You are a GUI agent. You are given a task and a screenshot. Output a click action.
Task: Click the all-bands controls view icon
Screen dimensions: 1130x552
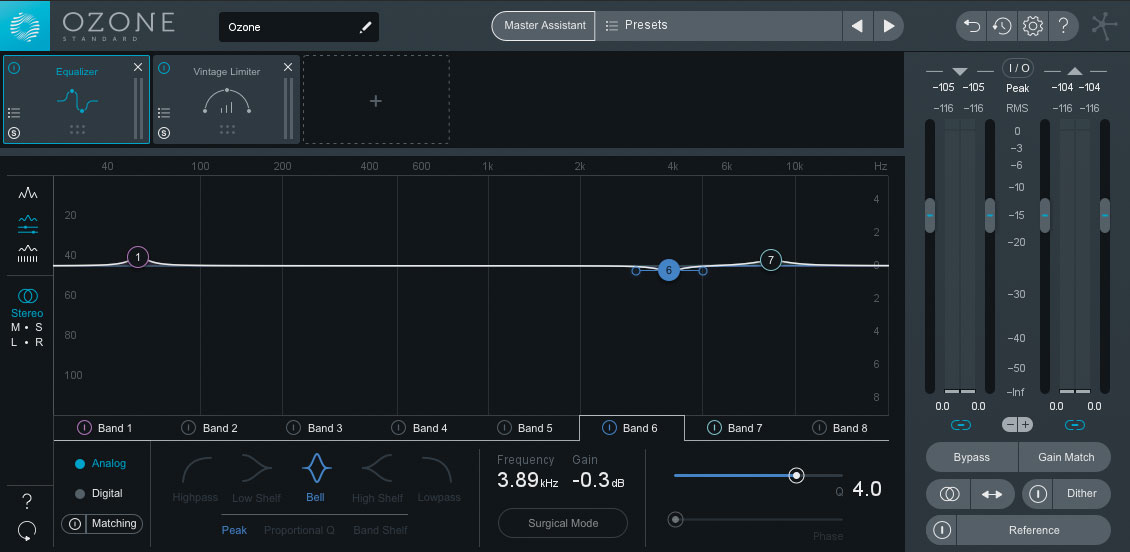pos(28,224)
